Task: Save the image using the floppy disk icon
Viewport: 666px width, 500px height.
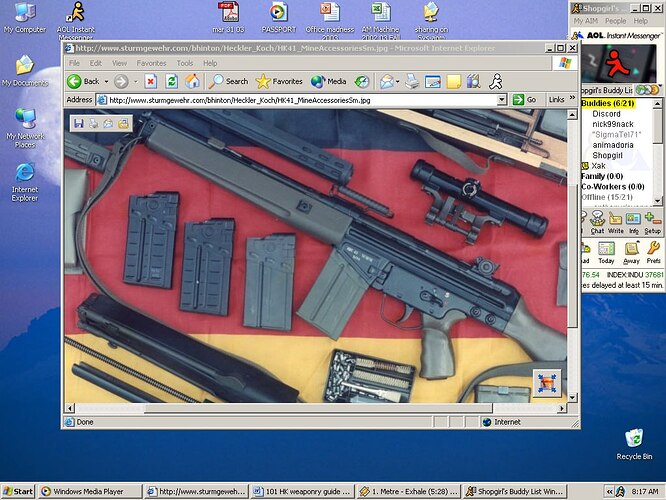Action: pyautogui.click(x=78, y=122)
